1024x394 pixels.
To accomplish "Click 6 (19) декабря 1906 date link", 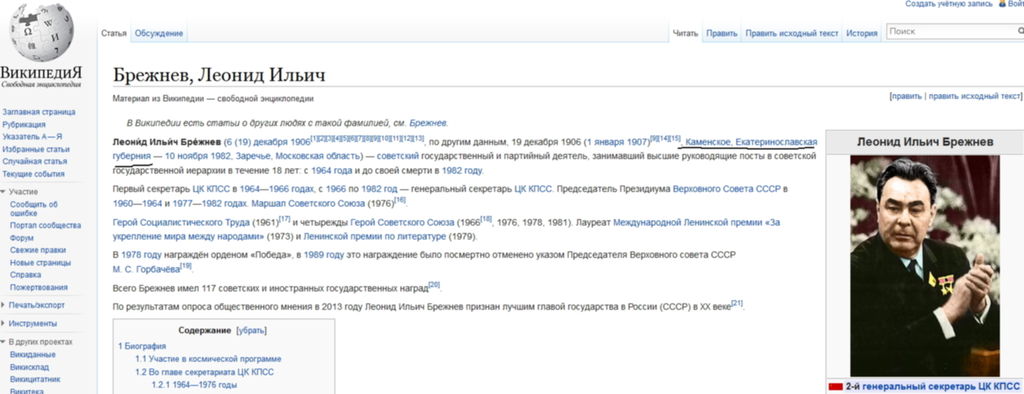I will click(x=267, y=142).
